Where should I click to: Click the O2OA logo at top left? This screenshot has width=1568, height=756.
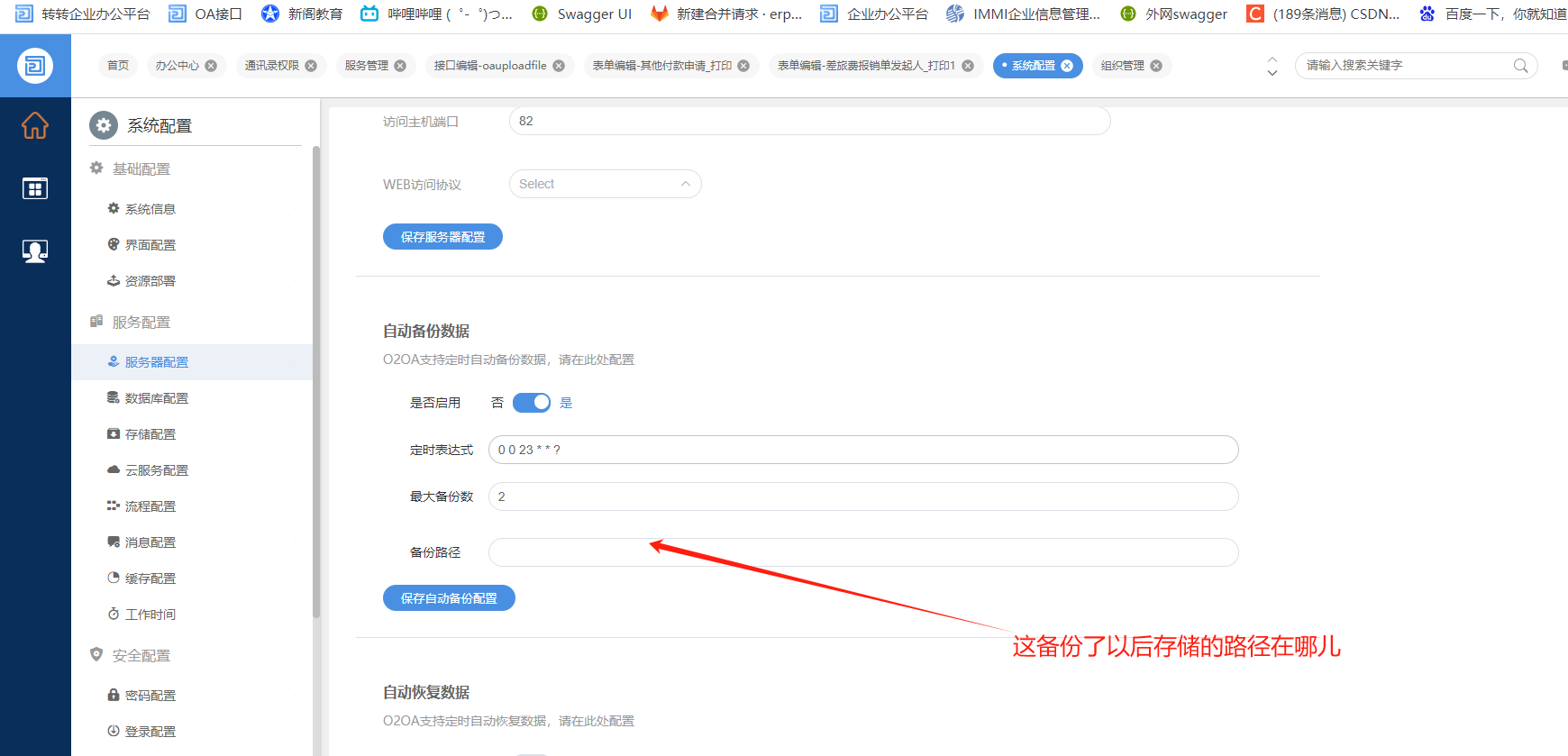(x=35, y=66)
